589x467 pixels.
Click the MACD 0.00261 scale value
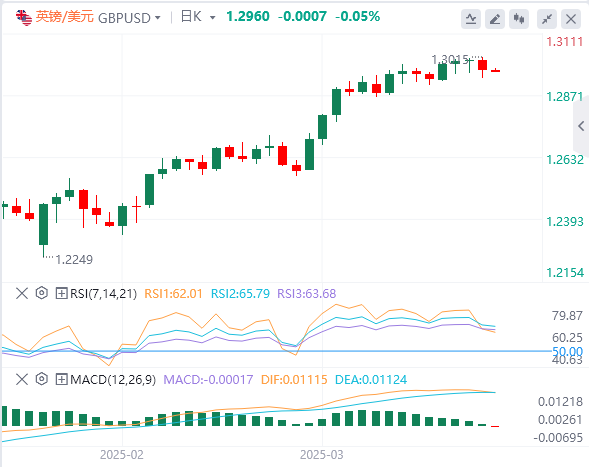pos(560,420)
